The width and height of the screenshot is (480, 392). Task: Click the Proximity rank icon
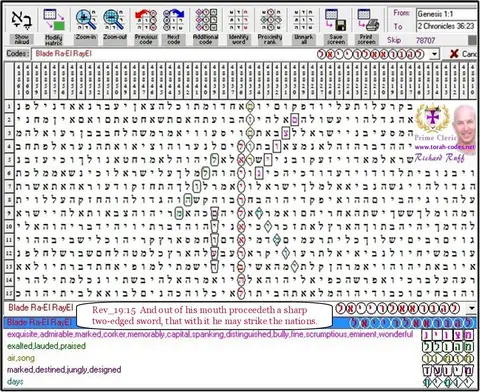(270, 19)
